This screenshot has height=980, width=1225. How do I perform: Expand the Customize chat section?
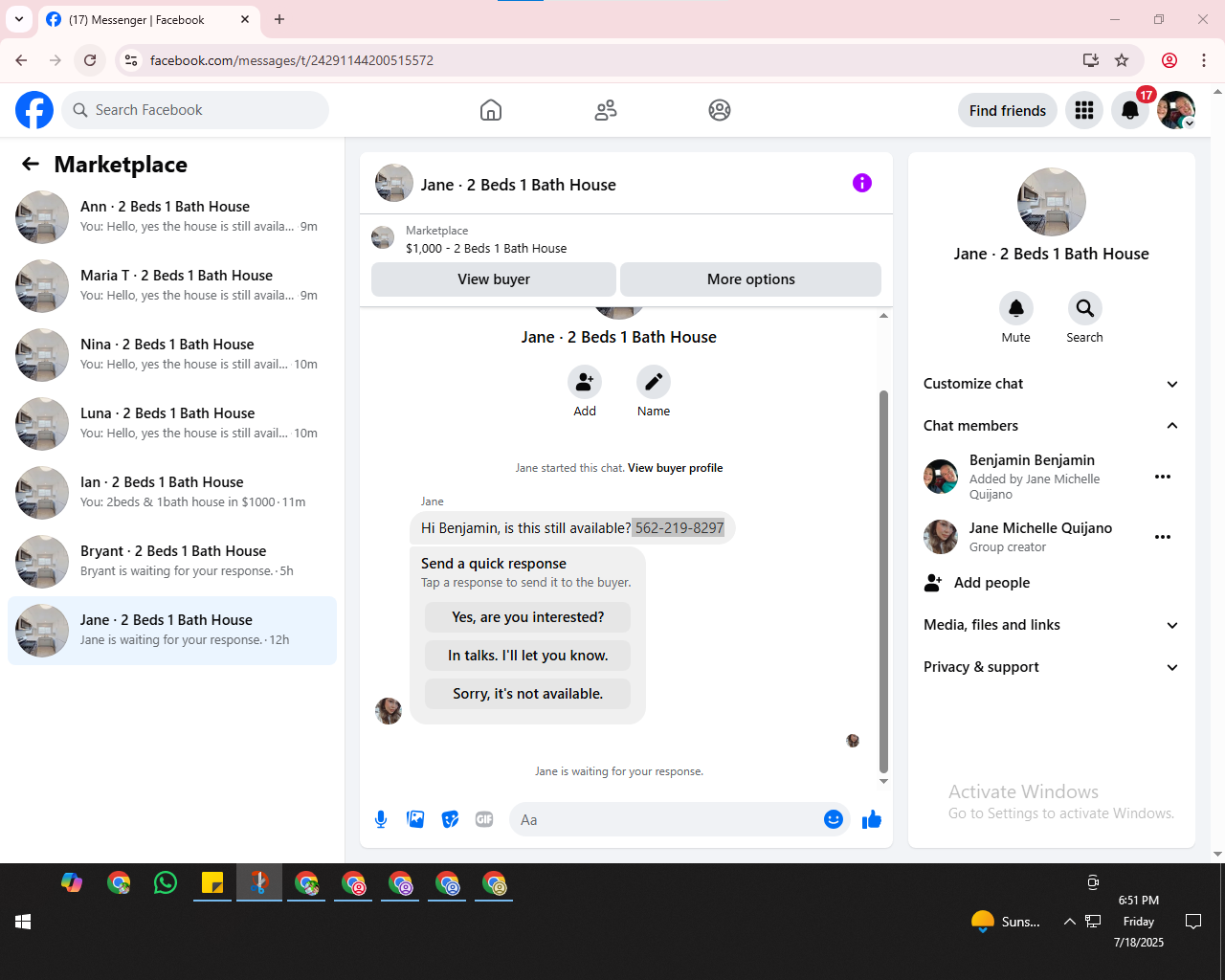tap(1051, 384)
